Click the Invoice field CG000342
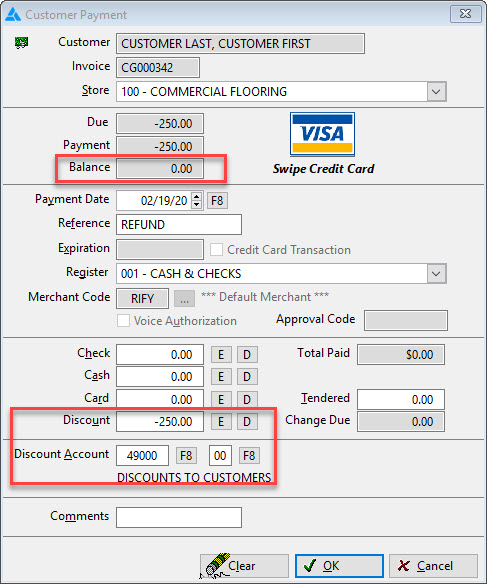 click(x=158, y=67)
